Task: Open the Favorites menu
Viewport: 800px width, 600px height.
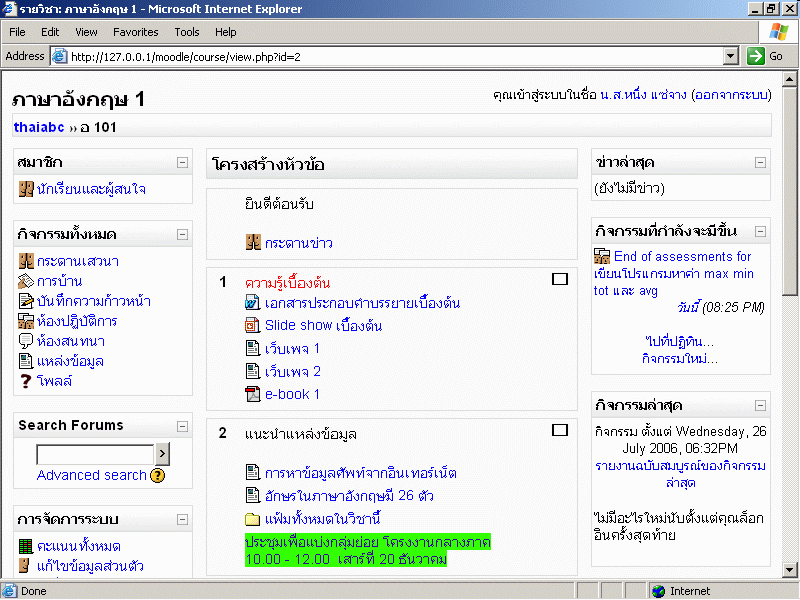Action: click(135, 32)
